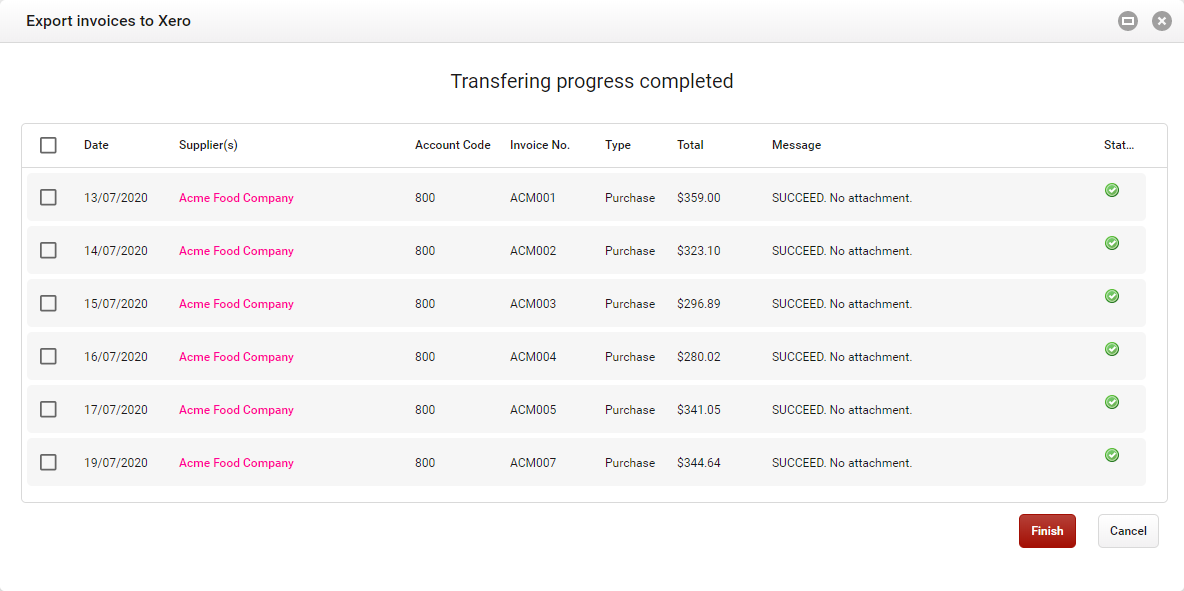The height and width of the screenshot is (591, 1184).
Task: Close the Export invoices to Xero dialog
Action: [1162, 21]
